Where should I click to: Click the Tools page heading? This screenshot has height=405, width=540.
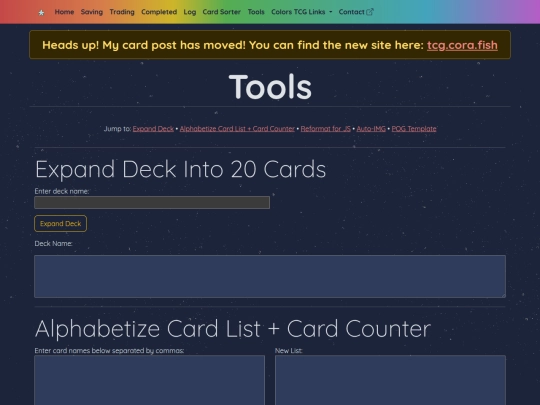[x=270, y=86]
